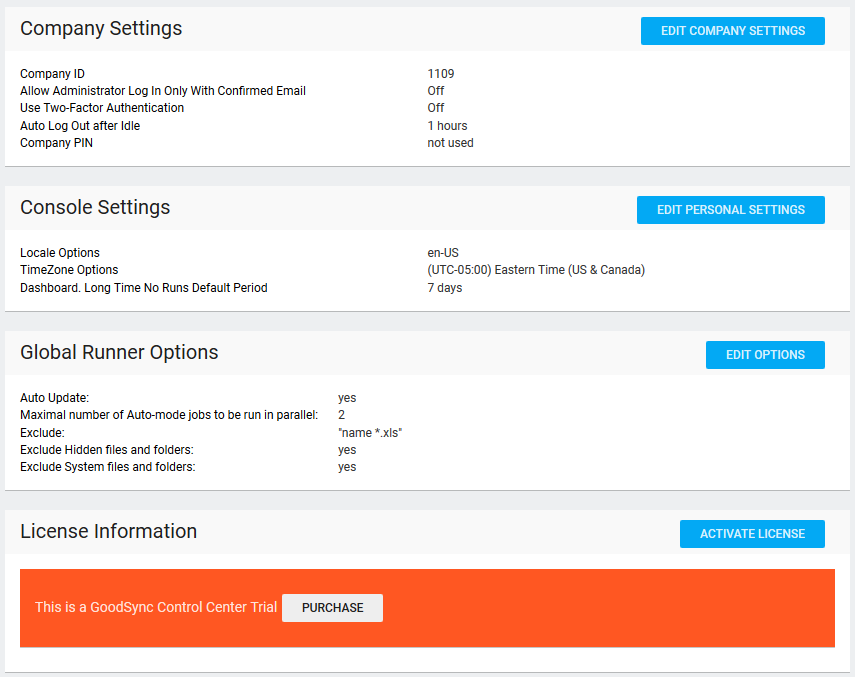Viewport: 855px width, 677px height.
Task: Select the Eastern Time timezone value
Action: (x=536, y=270)
